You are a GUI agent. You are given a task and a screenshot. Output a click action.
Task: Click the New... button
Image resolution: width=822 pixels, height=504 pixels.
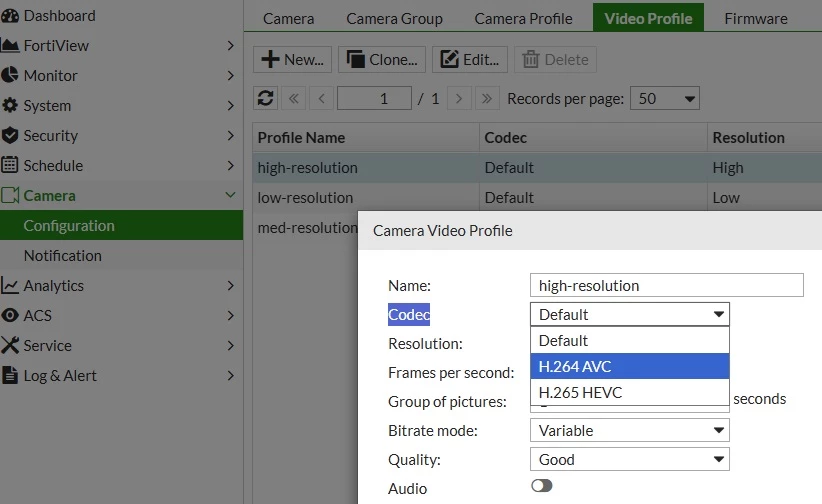[293, 59]
